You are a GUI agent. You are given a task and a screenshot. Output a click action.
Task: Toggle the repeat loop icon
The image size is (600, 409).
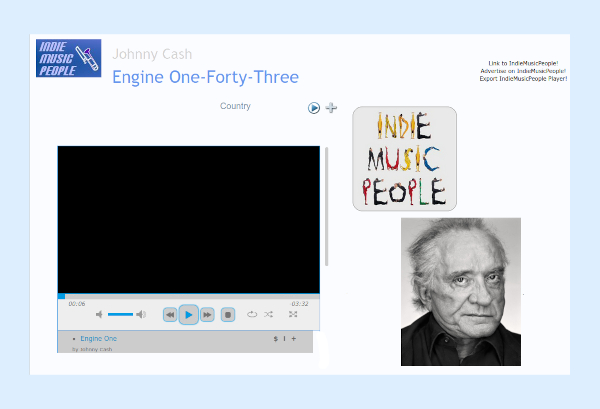coord(252,314)
